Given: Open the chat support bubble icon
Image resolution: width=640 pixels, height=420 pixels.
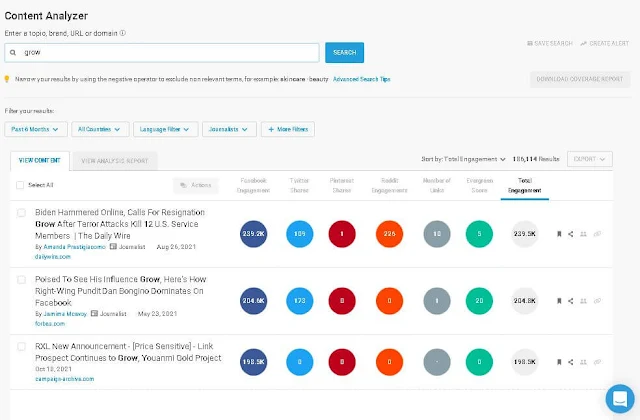Looking at the screenshot, I should click(x=620, y=398).
